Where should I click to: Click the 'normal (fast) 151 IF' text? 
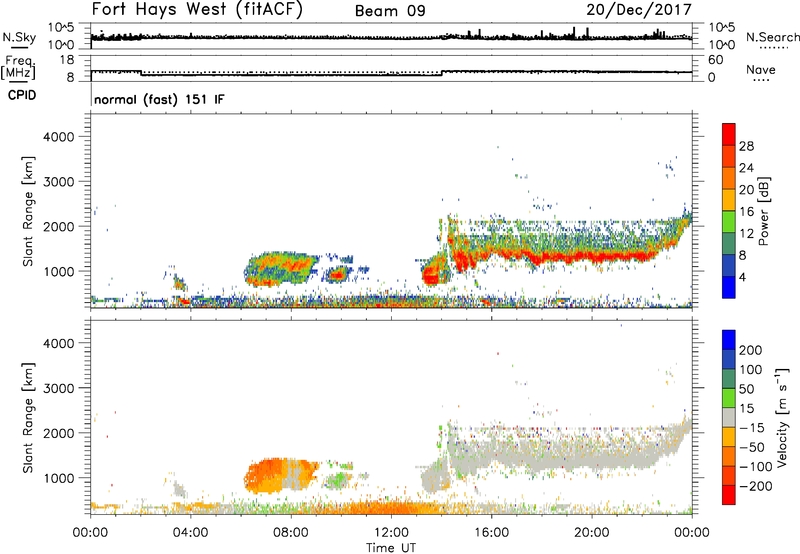point(159,99)
